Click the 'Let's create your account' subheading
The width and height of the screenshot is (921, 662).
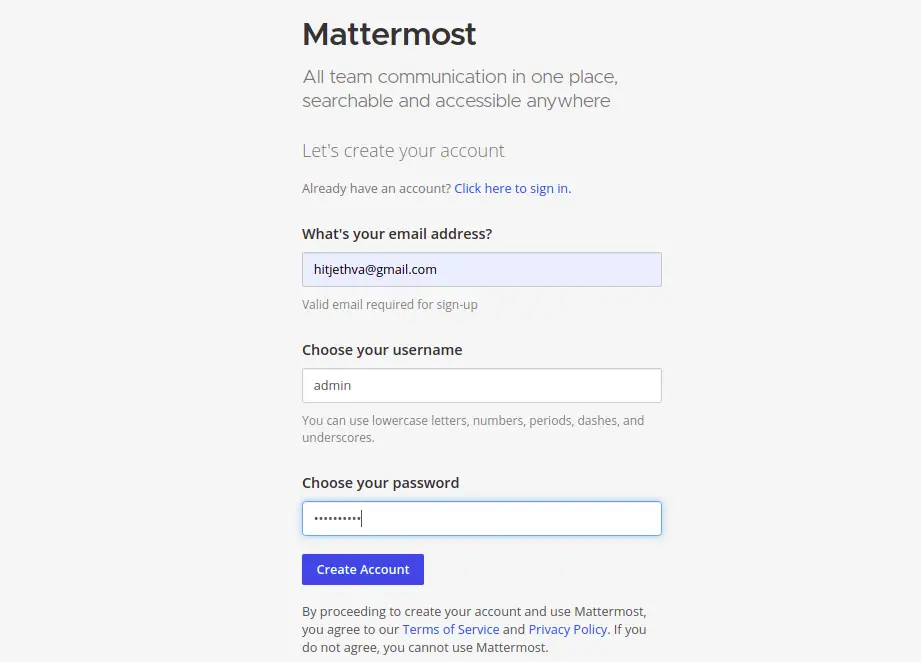[403, 151]
